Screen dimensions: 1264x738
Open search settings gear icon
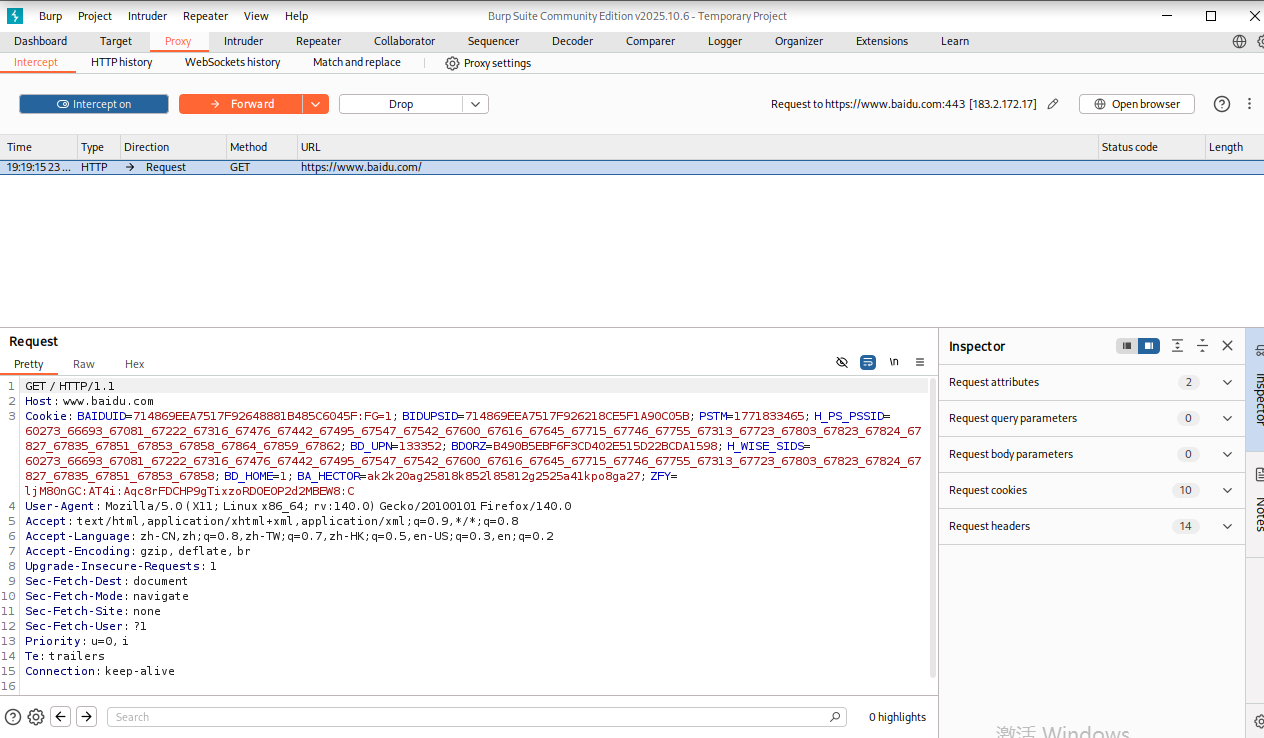pyautogui.click(x=36, y=717)
